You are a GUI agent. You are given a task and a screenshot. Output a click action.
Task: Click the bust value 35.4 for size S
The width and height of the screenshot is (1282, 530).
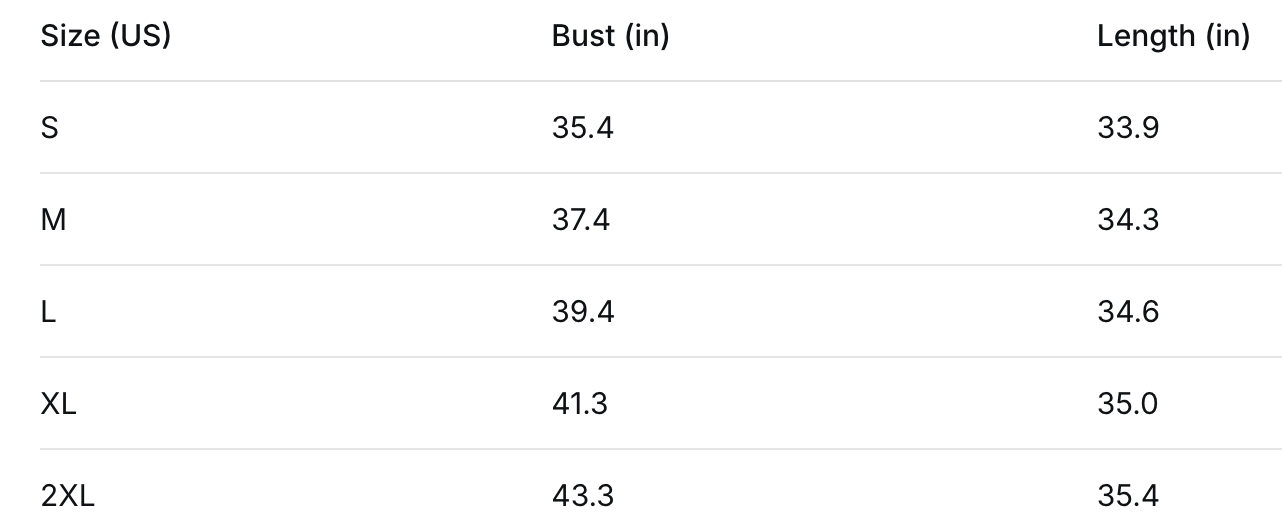pyautogui.click(x=582, y=128)
